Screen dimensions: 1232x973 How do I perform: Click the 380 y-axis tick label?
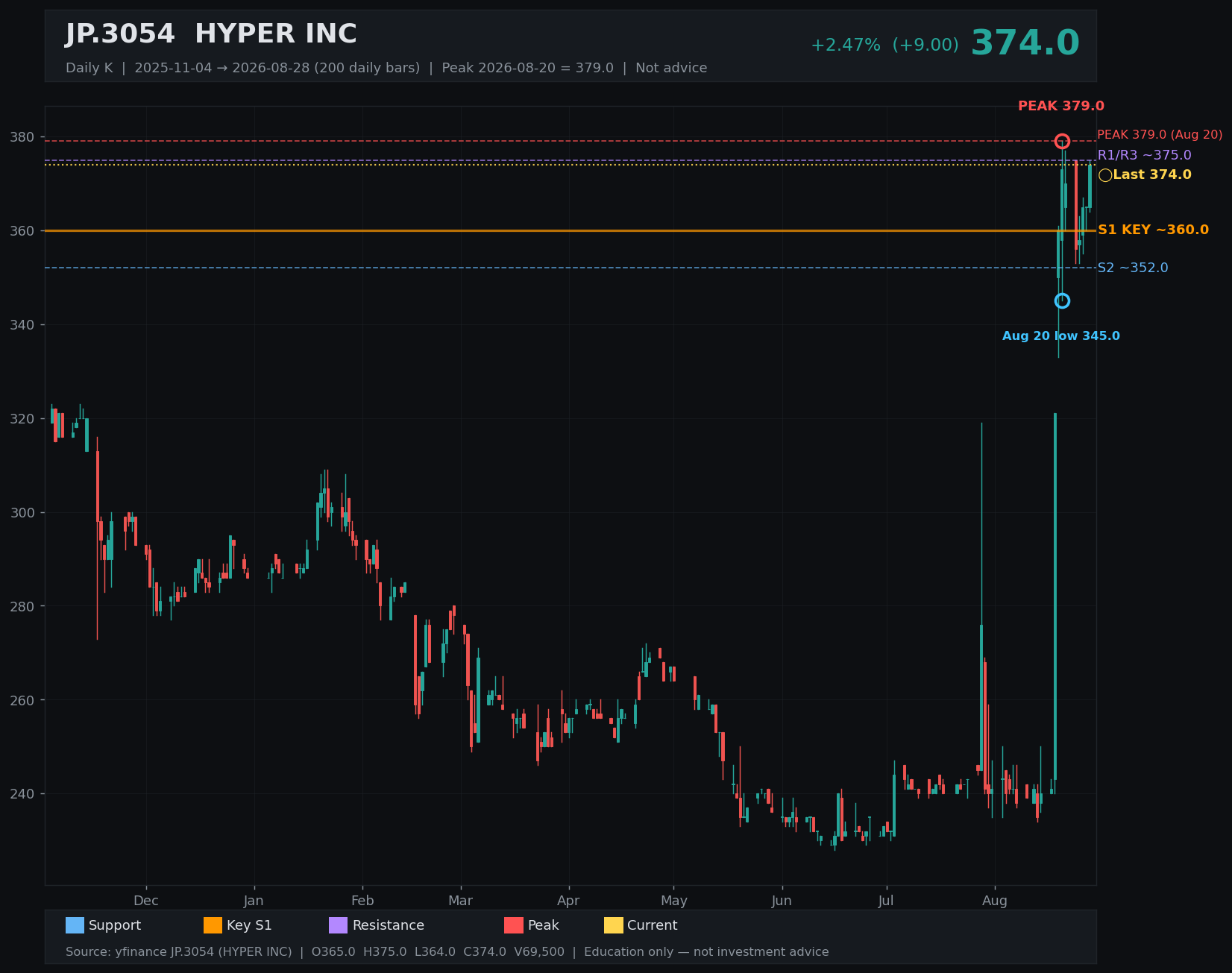[x=22, y=137]
